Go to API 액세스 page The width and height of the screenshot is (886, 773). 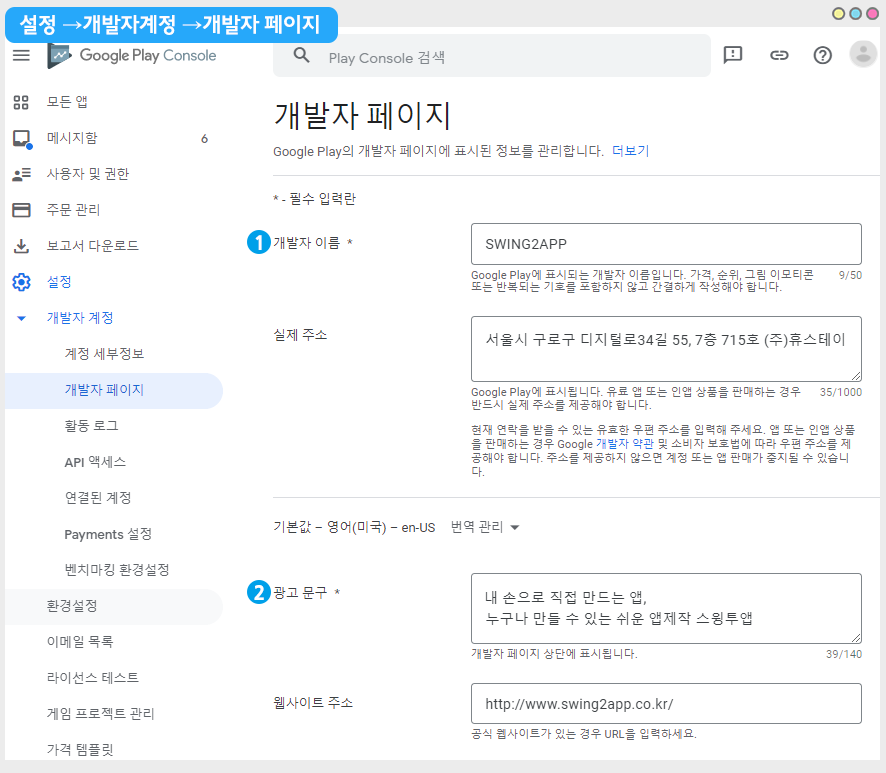(x=94, y=462)
